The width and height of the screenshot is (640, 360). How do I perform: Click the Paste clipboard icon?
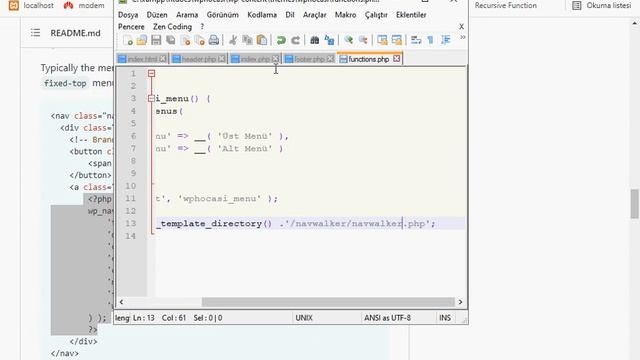coord(262,40)
